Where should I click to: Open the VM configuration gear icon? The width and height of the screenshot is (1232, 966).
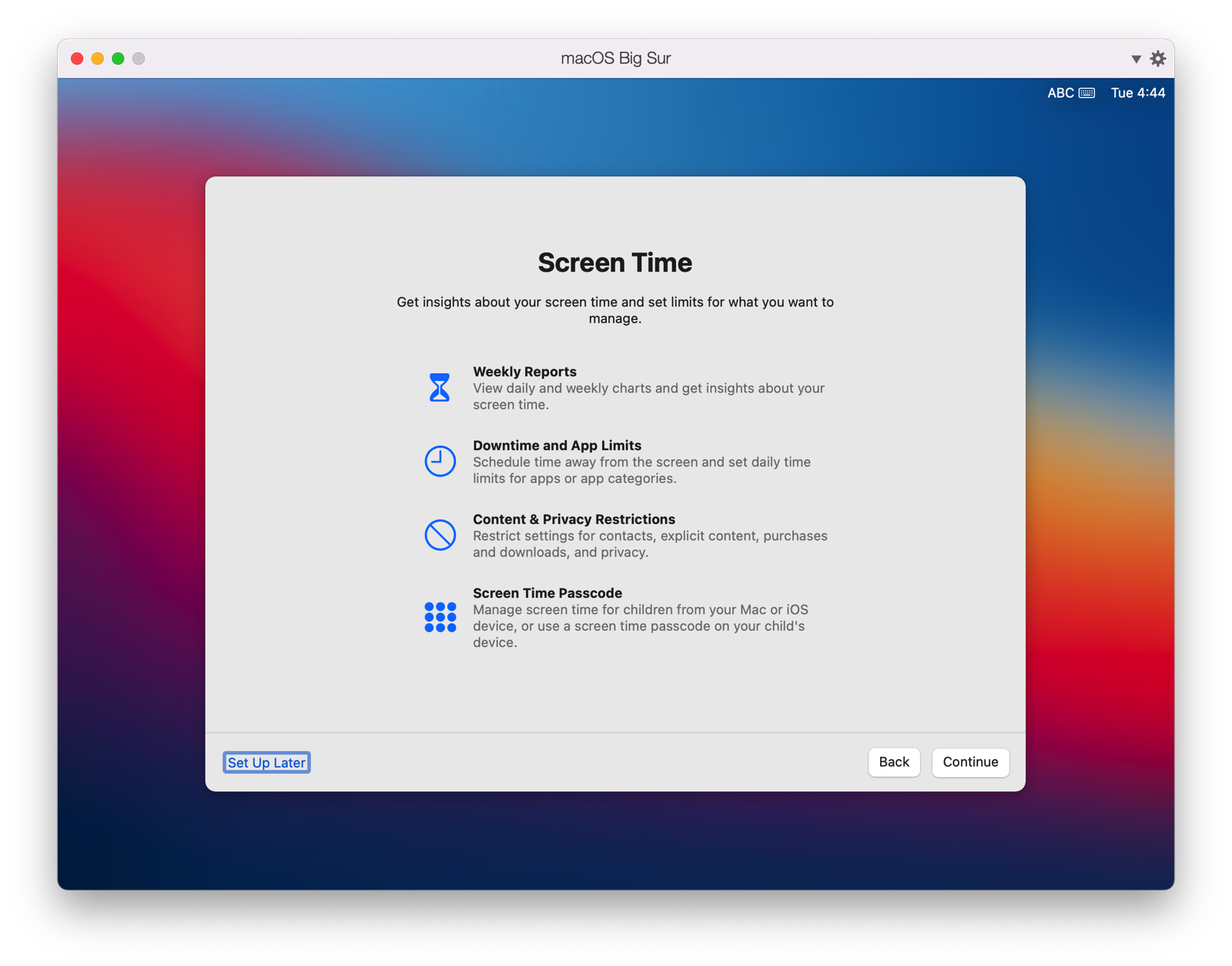click(x=1158, y=58)
